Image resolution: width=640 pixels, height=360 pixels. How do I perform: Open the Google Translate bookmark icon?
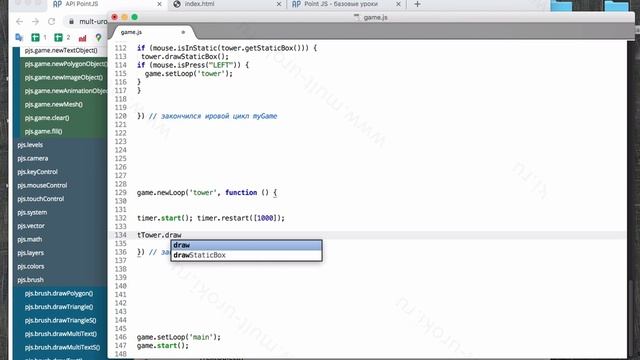pyautogui.click(x=19, y=38)
